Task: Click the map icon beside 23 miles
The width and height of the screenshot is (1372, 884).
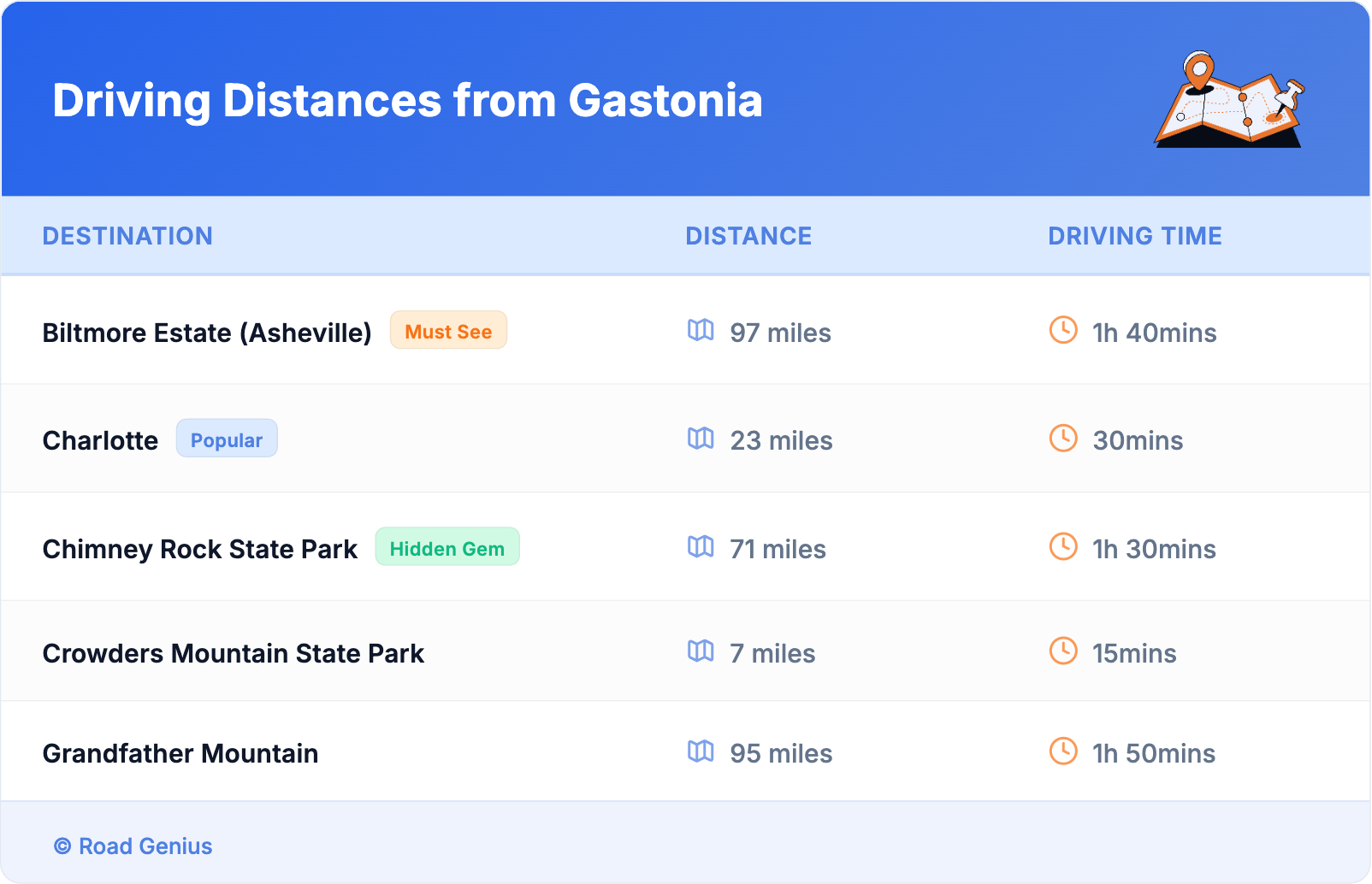Action: [x=701, y=439]
